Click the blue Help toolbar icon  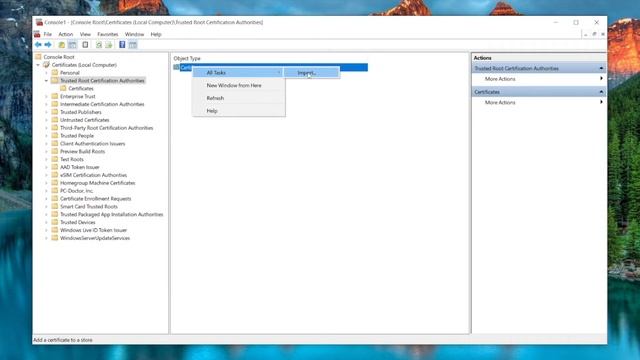(122, 44)
